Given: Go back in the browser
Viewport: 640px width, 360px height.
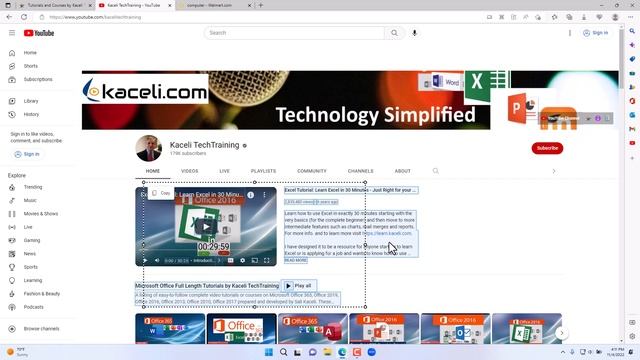Looking at the screenshot, I should 9,17.
